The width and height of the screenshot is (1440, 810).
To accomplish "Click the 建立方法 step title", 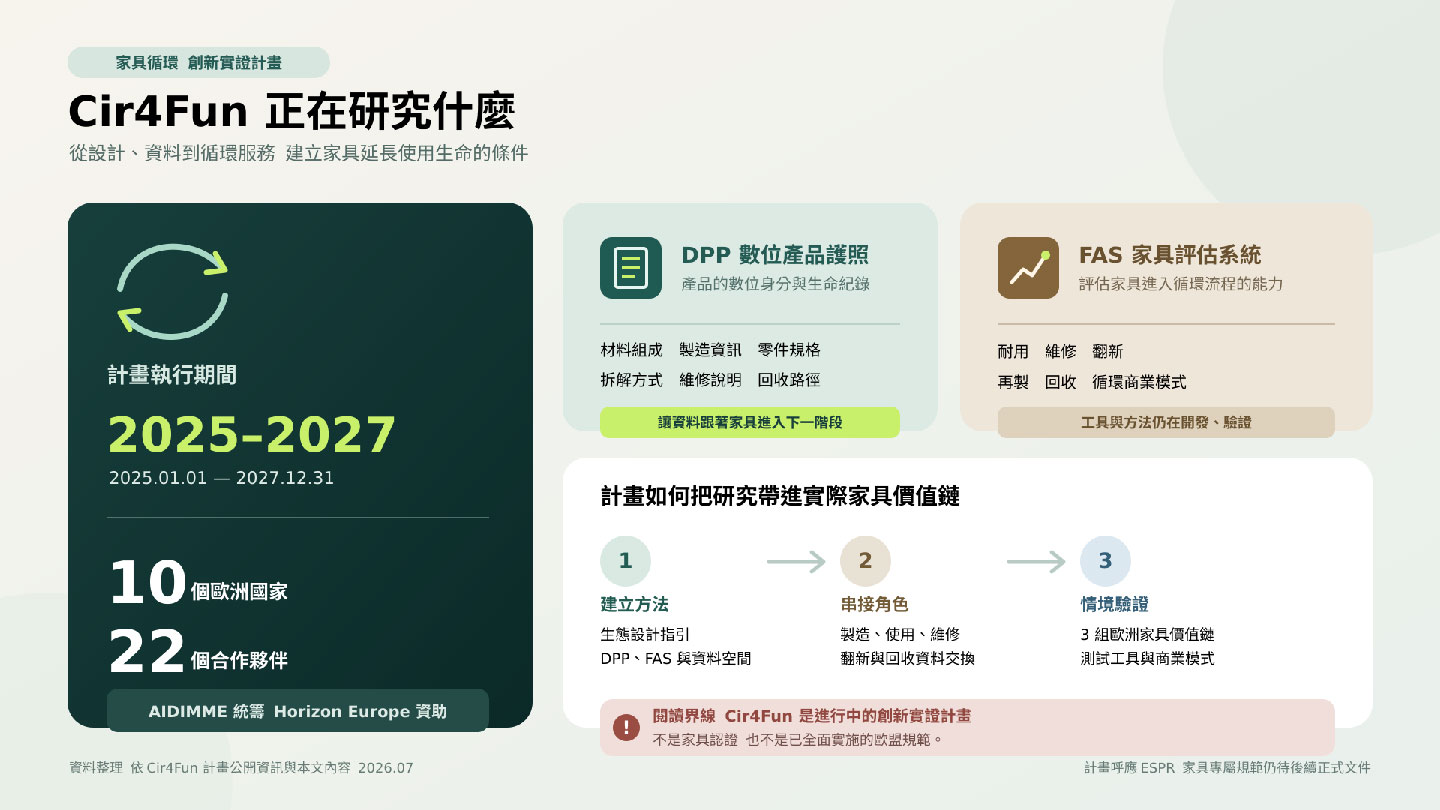I will pos(634,604).
